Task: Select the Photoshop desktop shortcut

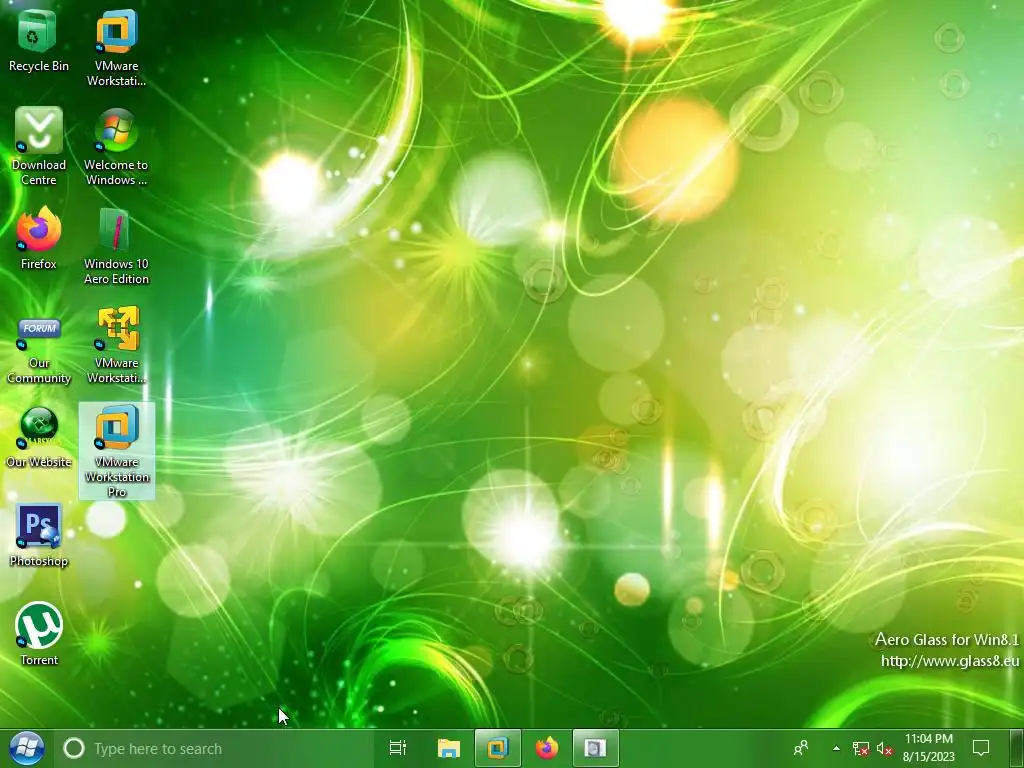Action: [x=39, y=536]
